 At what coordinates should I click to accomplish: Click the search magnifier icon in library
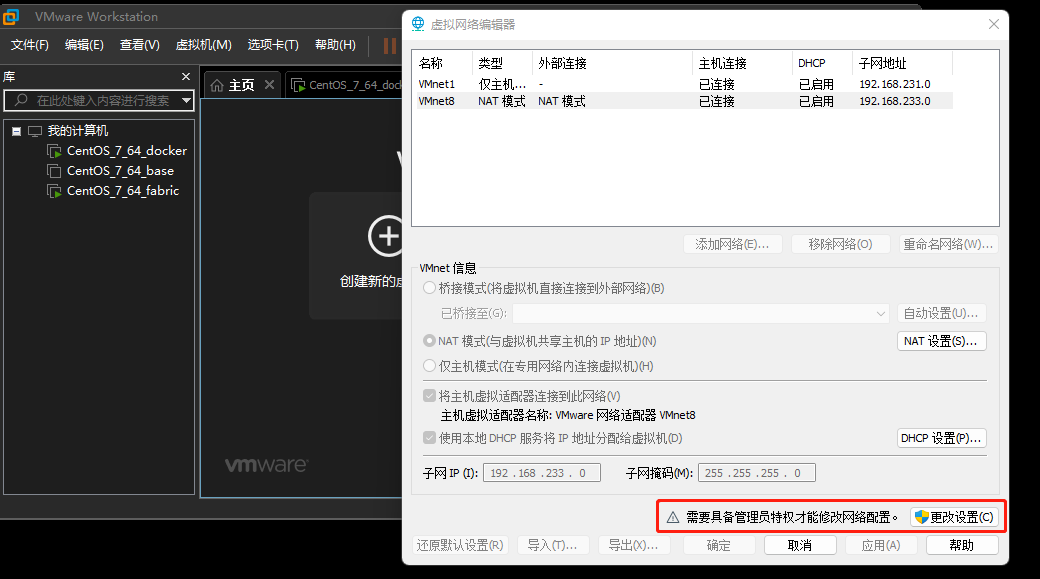[21, 100]
